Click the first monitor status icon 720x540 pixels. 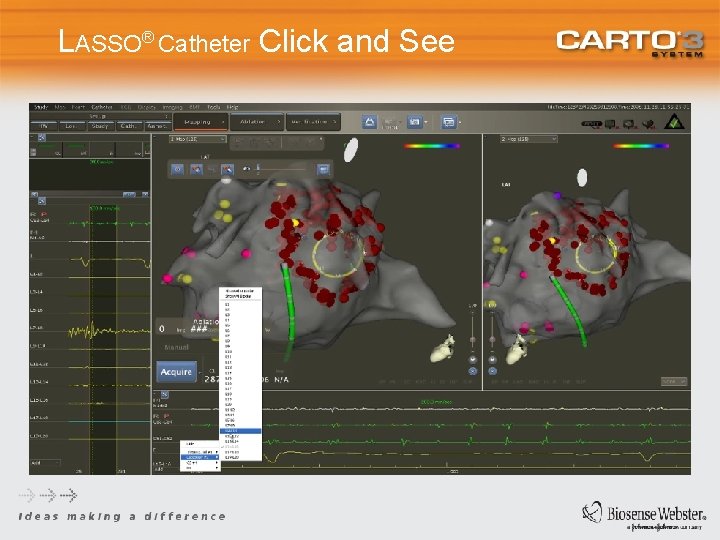pyautogui.click(x=610, y=124)
